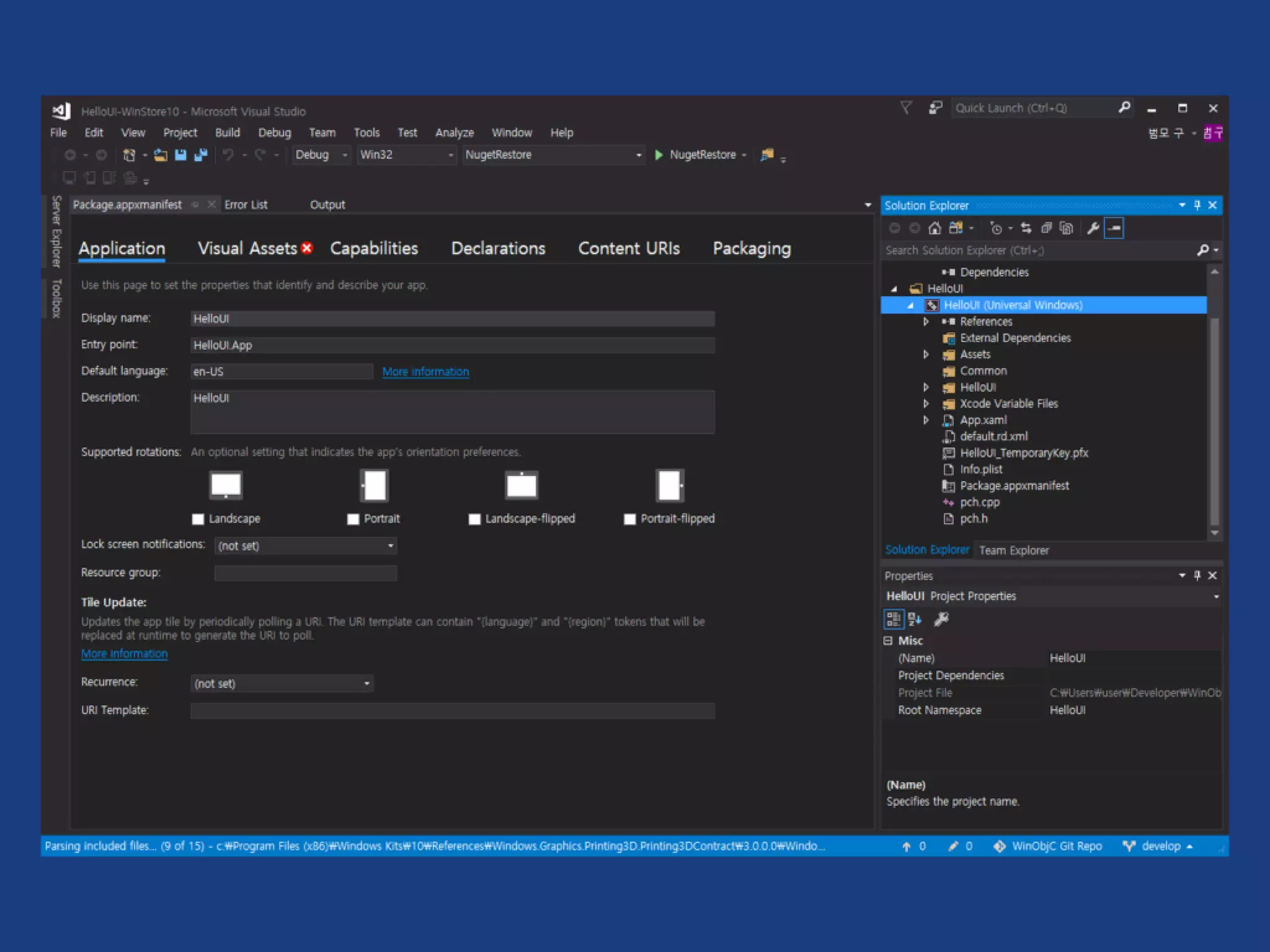Click the feedback icon beside Quick Launch
This screenshot has width=1270, height=952.
click(935, 108)
